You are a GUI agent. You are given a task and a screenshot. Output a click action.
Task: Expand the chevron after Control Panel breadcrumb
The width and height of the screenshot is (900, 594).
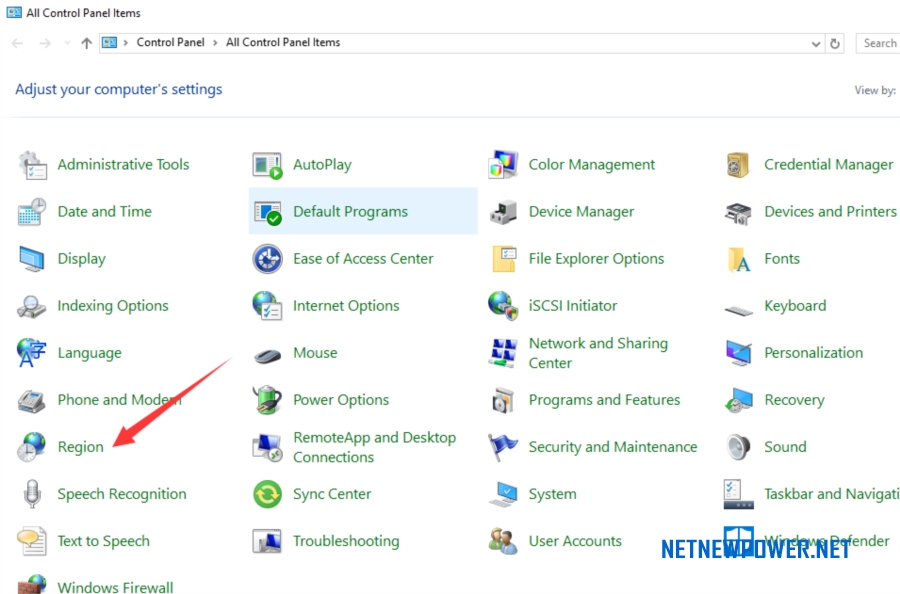[x=215, y=42]
